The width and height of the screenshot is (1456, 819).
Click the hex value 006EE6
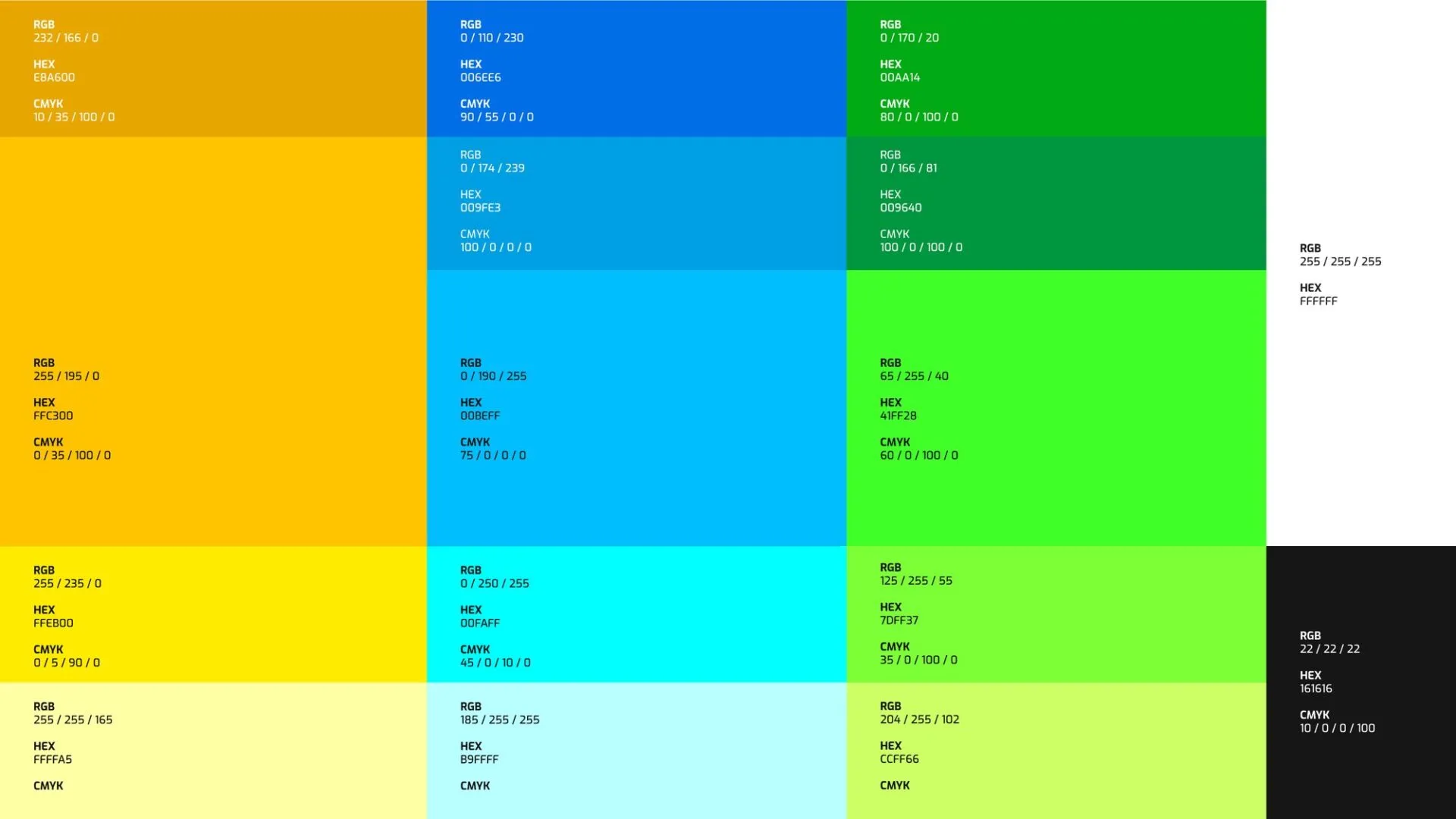click(x=480, y=77)
